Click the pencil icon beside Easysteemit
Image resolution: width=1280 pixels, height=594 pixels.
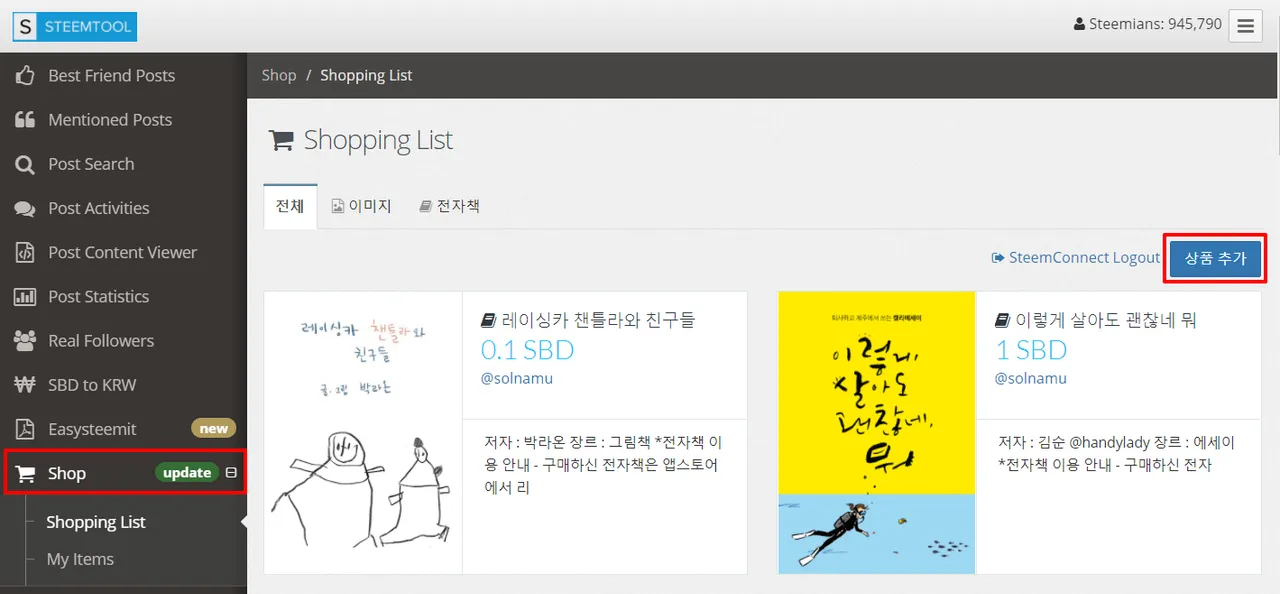pyautogui.click(x=25, y=429)
